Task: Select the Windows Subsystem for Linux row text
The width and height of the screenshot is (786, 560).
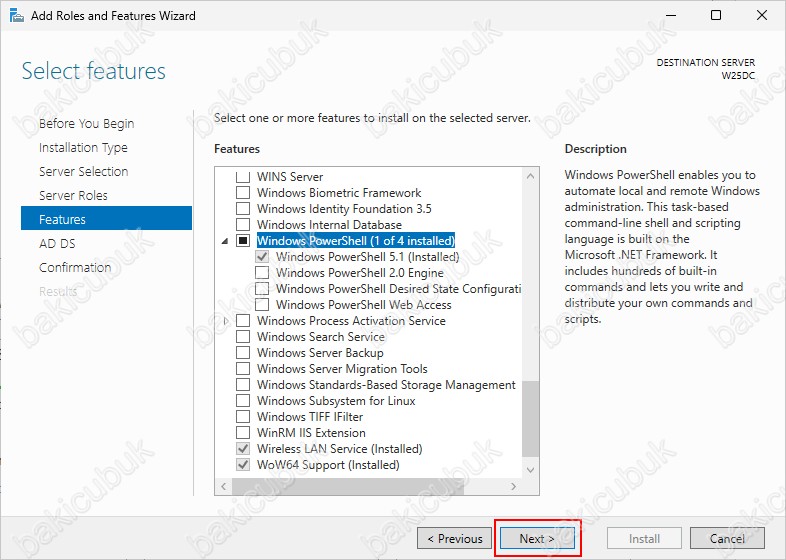Action: point(336,401)
